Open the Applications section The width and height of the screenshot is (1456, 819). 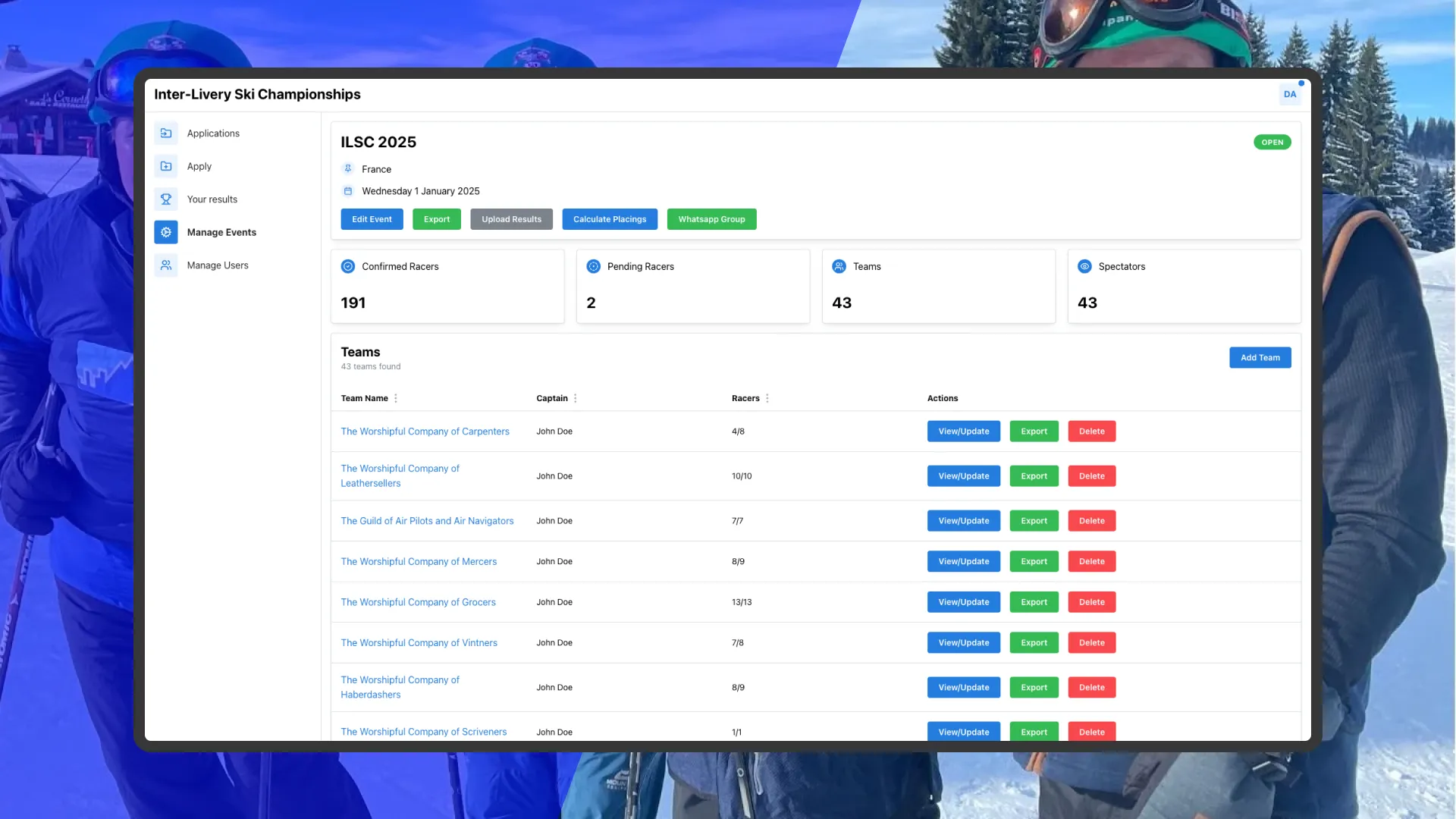click(213, 133)
